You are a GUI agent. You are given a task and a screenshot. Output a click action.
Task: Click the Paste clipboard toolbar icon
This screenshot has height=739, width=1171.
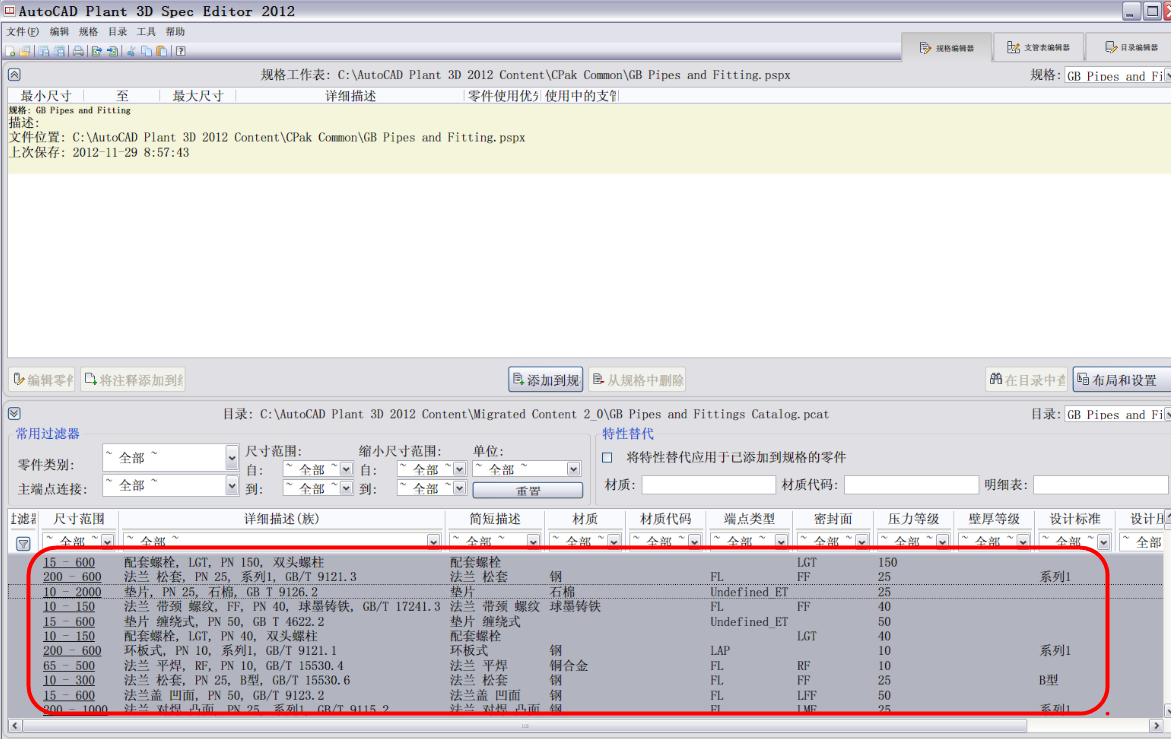tap(161, 51)
